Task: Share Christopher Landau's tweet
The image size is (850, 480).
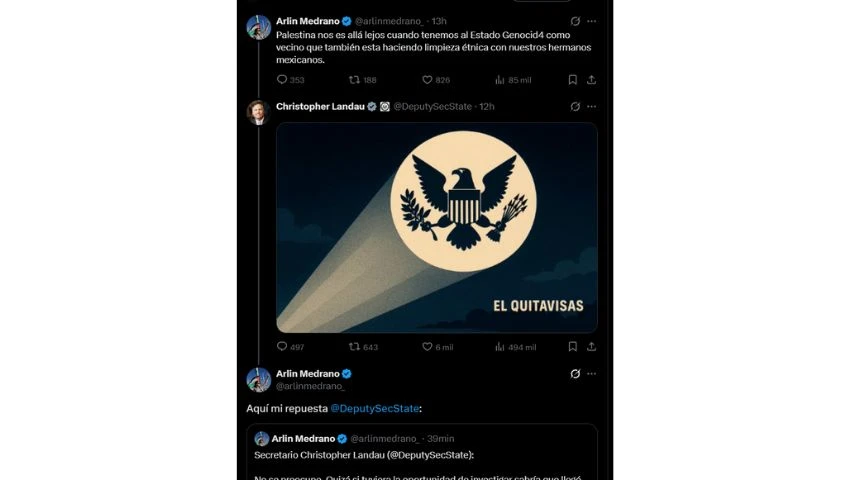Action: [x=591, y=346]
